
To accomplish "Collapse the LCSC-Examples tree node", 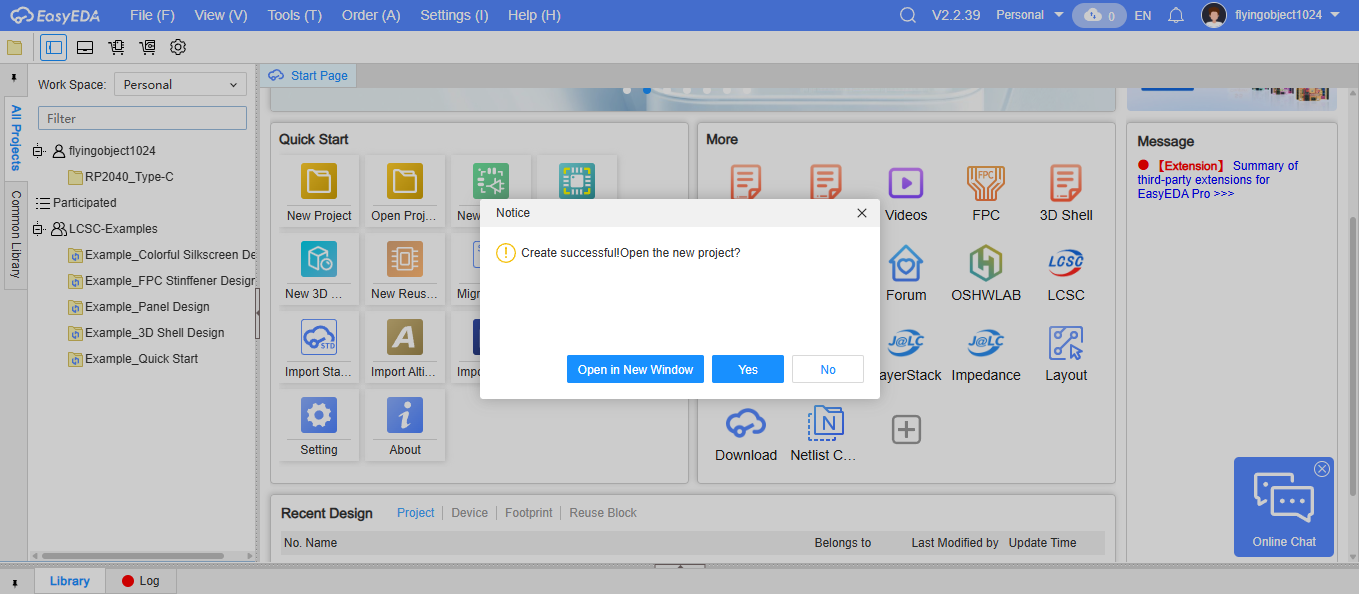I will click(38, 229).
